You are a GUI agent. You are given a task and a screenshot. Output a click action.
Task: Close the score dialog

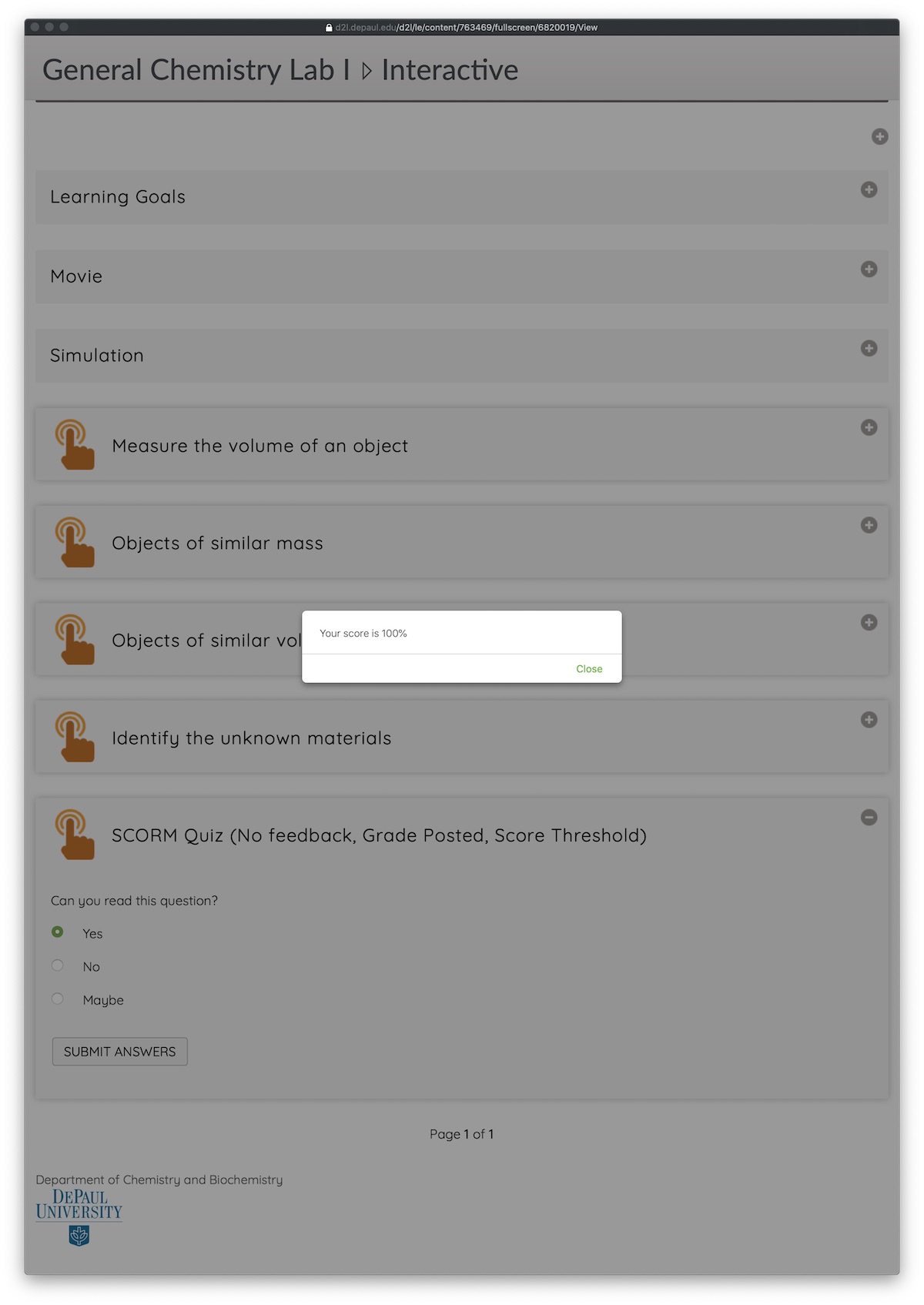click(x=589, y=669)
